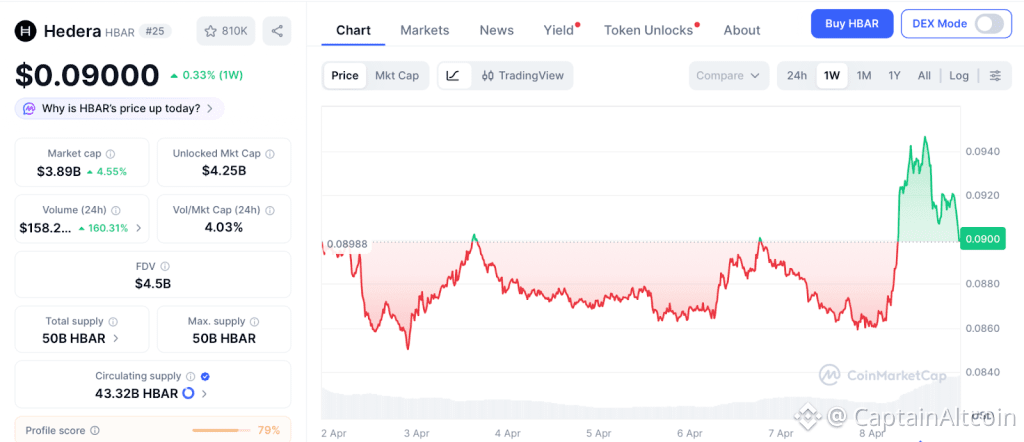Open chart settings sliders icon
This screenshot has width=1024, height=442.
(994, 76)
